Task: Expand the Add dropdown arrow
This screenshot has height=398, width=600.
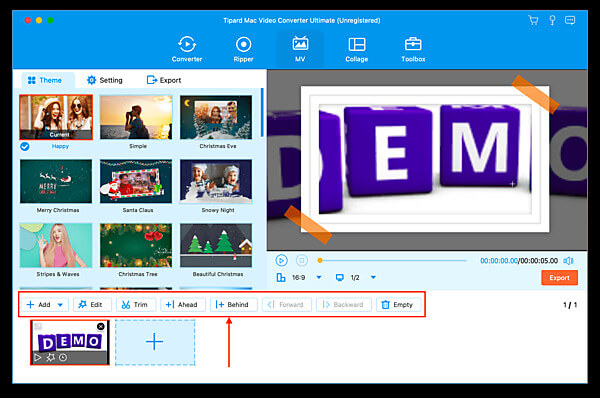Action: pyautogui.click(x=60, y=305)
